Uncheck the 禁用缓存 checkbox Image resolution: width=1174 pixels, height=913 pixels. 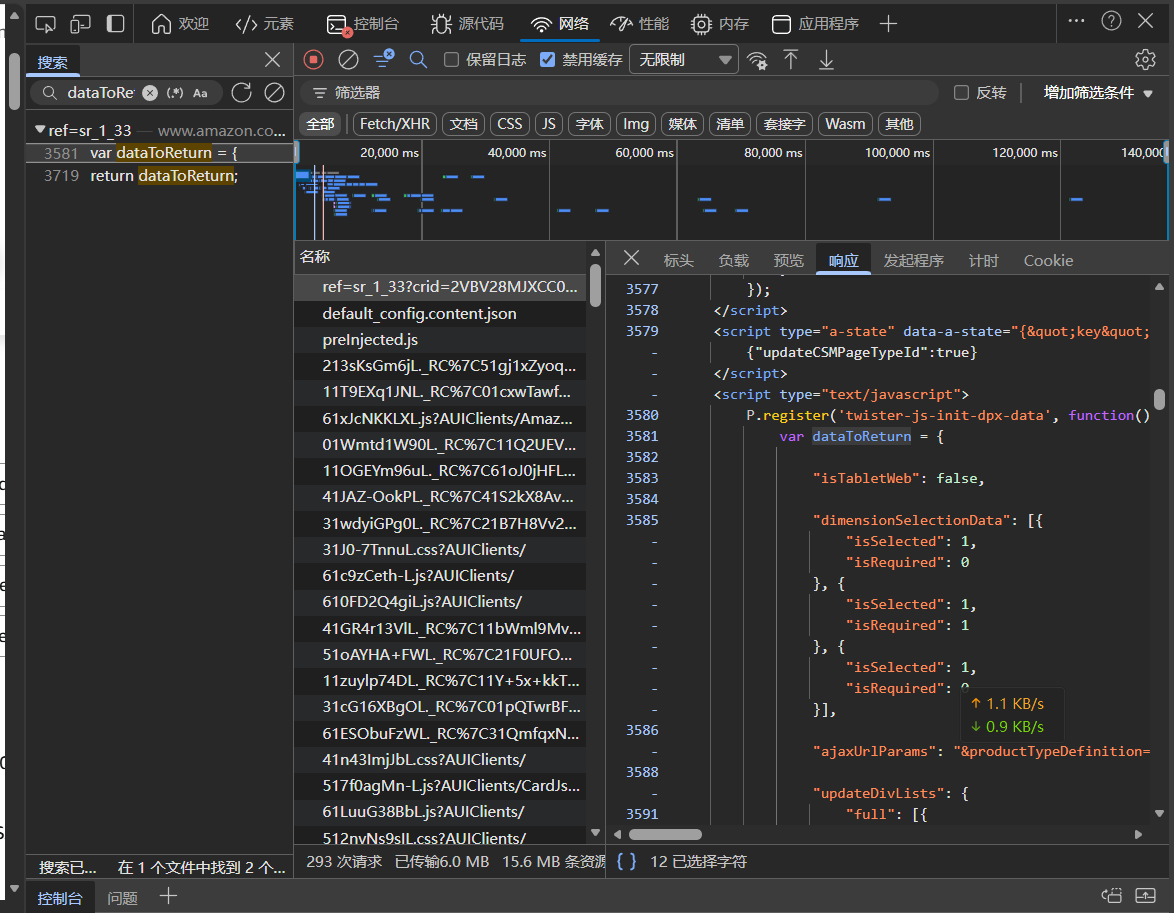point(547,60)
